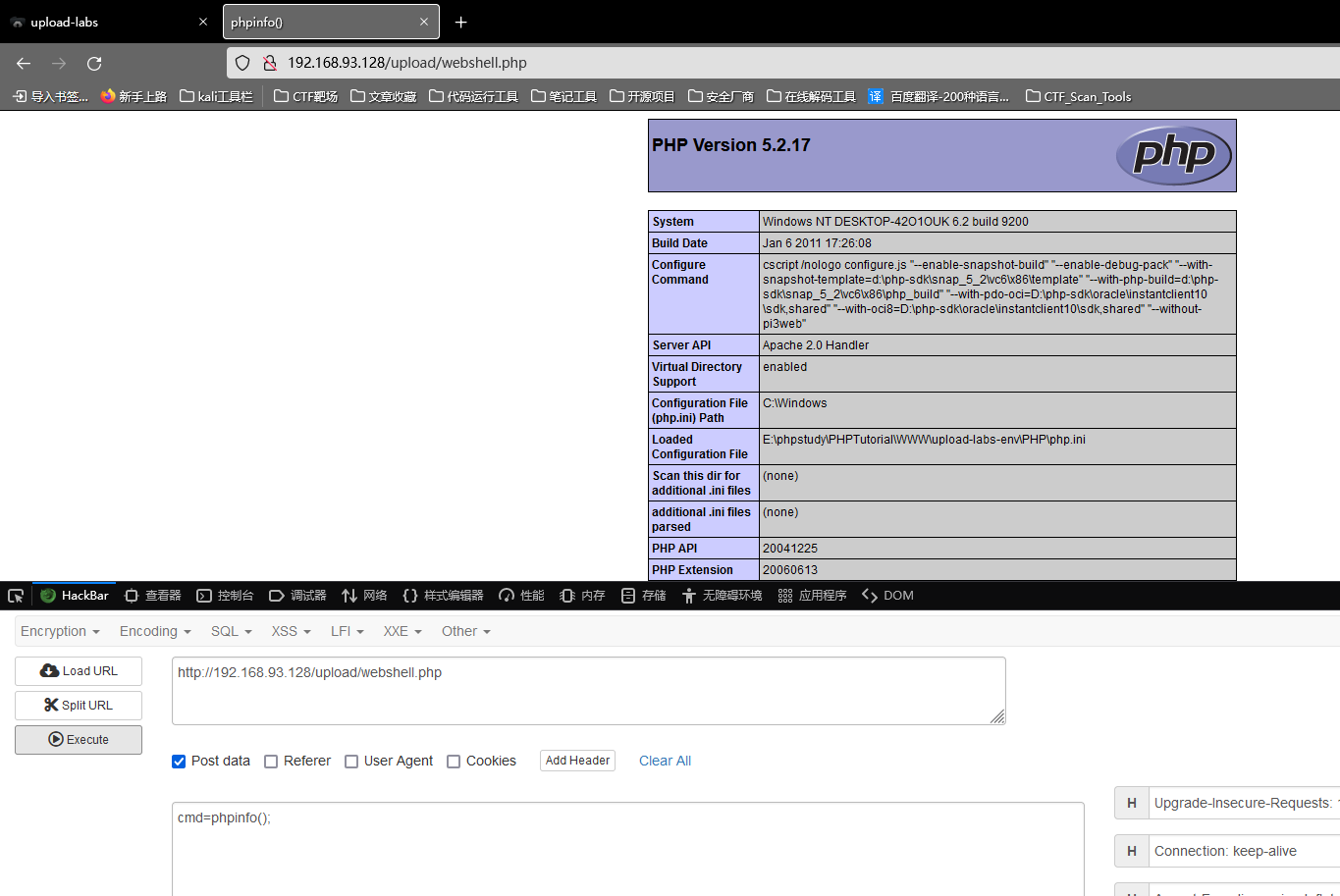
Task: Click the browser address bar URL
Action: point(407,63)
